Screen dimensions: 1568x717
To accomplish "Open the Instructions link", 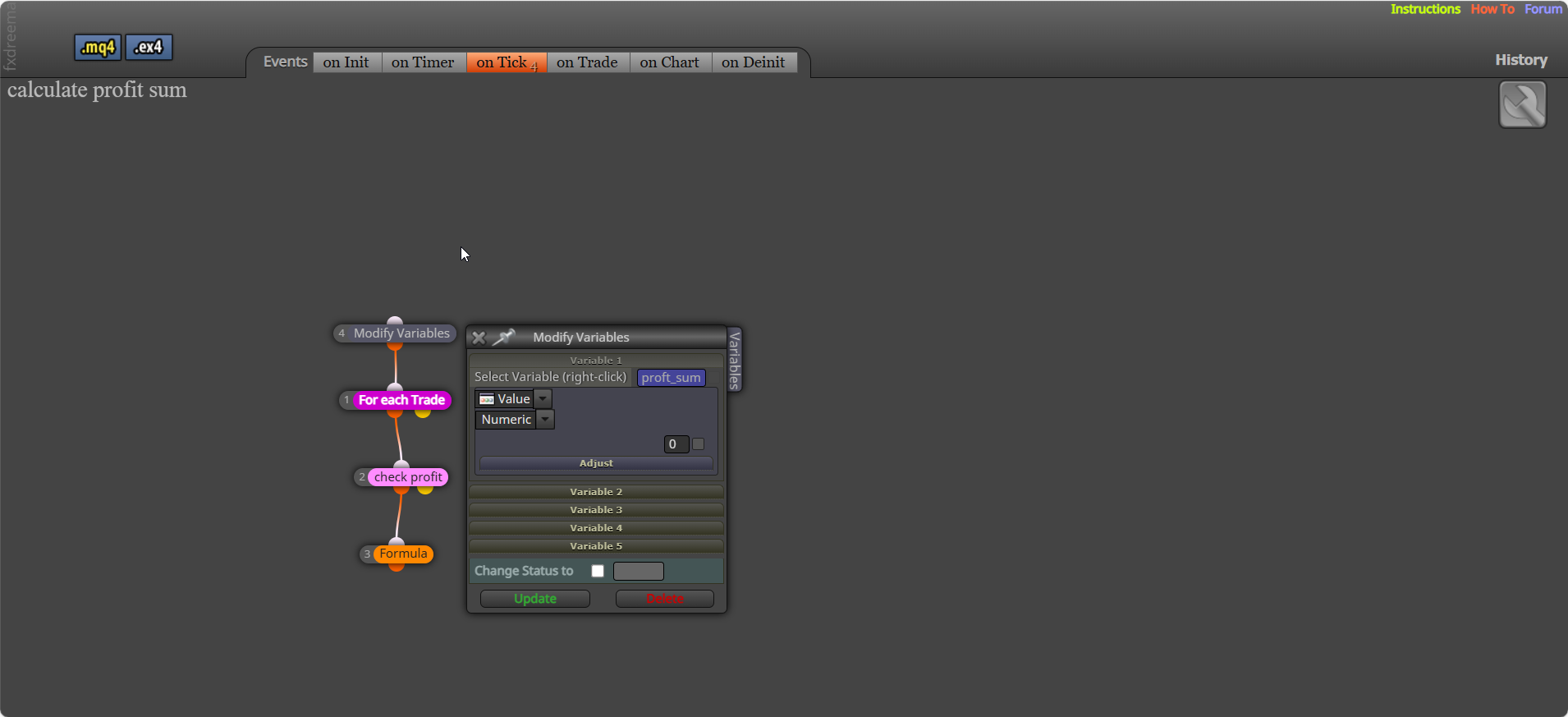I will click(1425, 9).
